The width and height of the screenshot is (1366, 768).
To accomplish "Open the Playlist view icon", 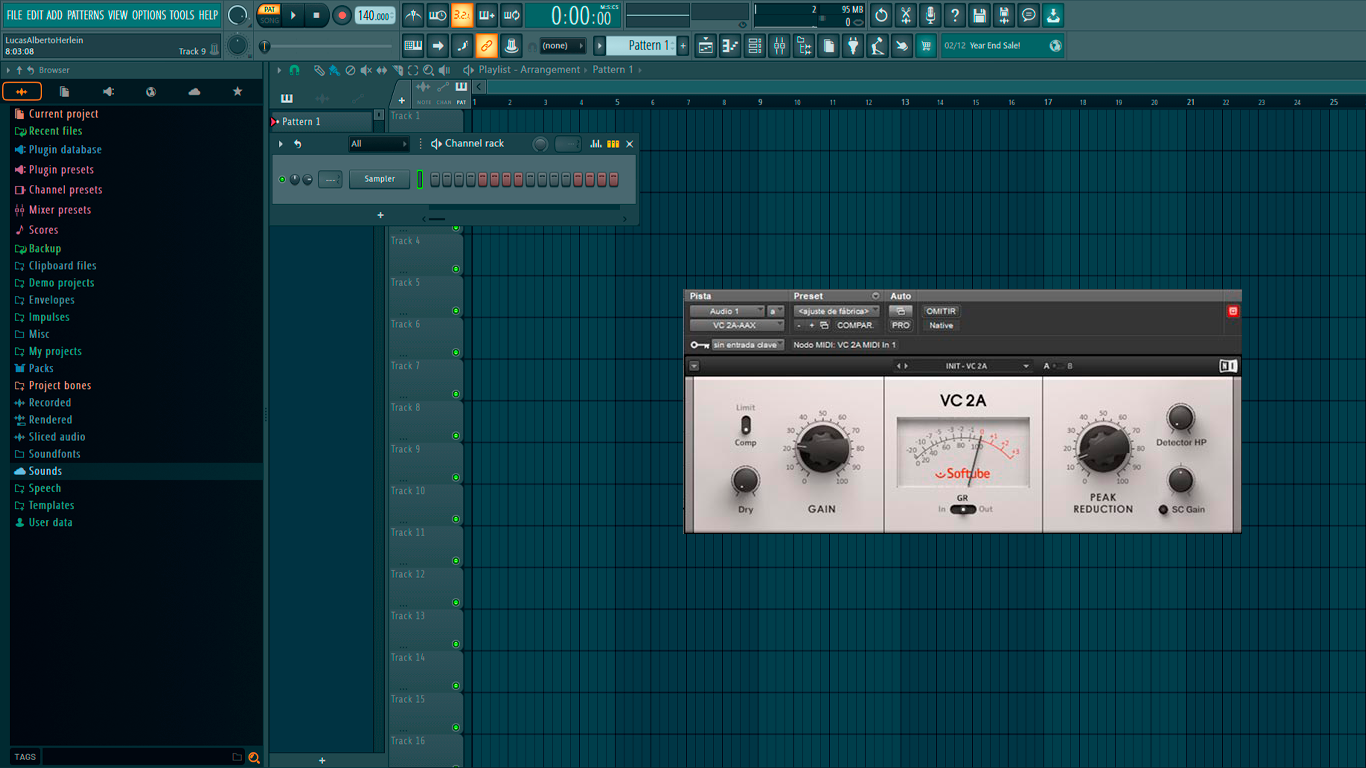I will [x=706, y=45].
